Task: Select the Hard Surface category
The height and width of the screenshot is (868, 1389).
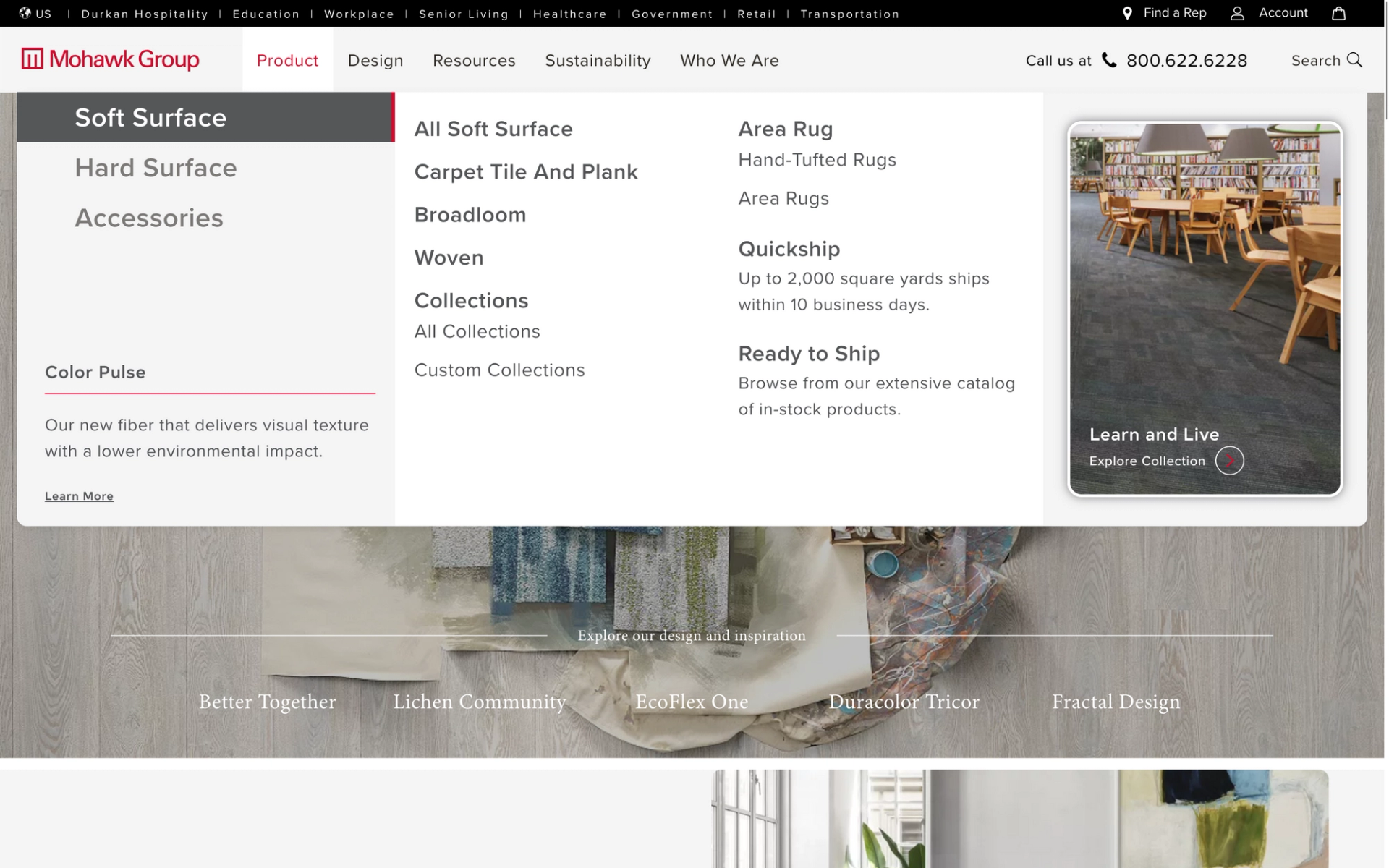Action: pos(156,168)
